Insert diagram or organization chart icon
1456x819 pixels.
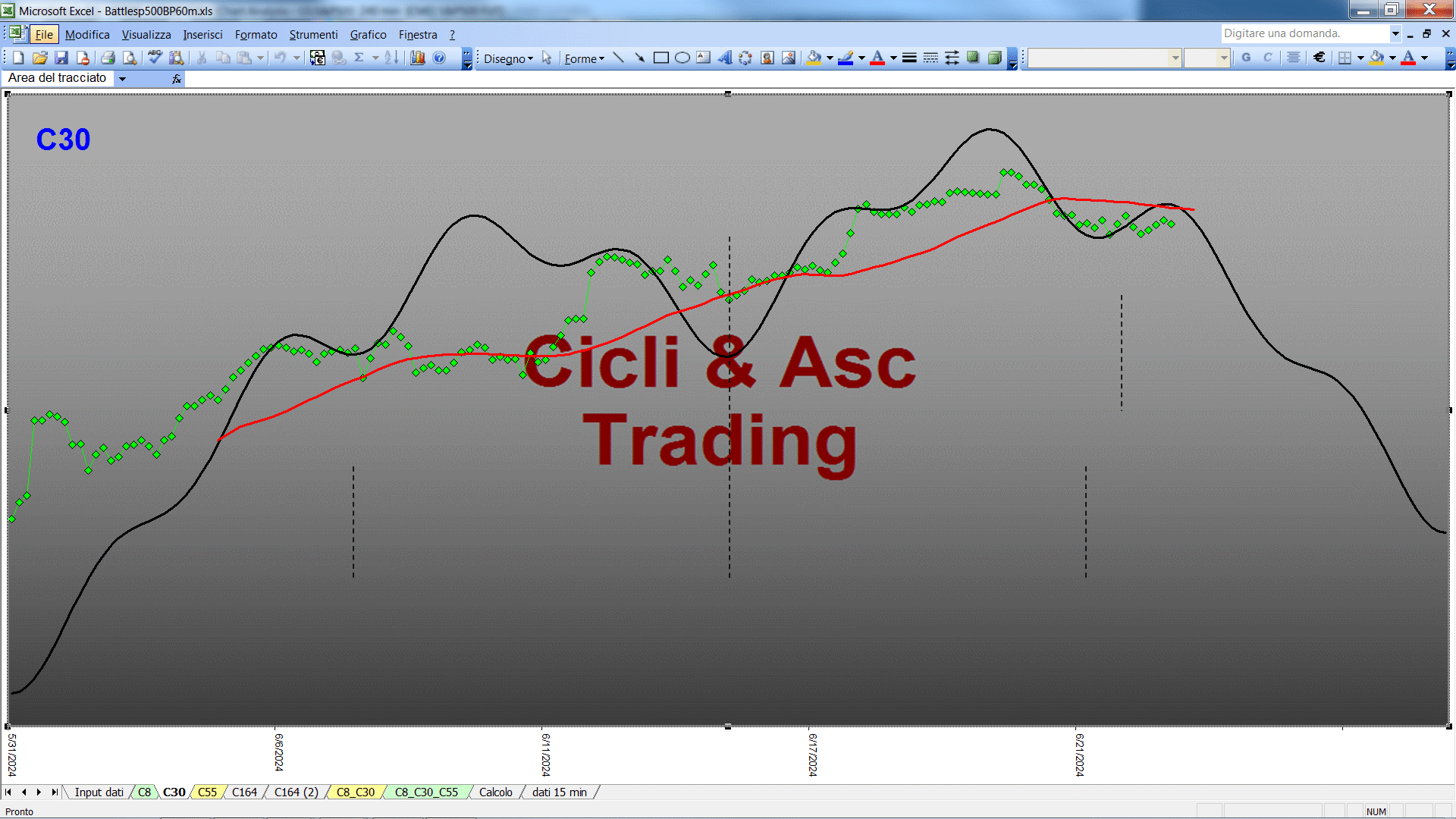point(745,58)
